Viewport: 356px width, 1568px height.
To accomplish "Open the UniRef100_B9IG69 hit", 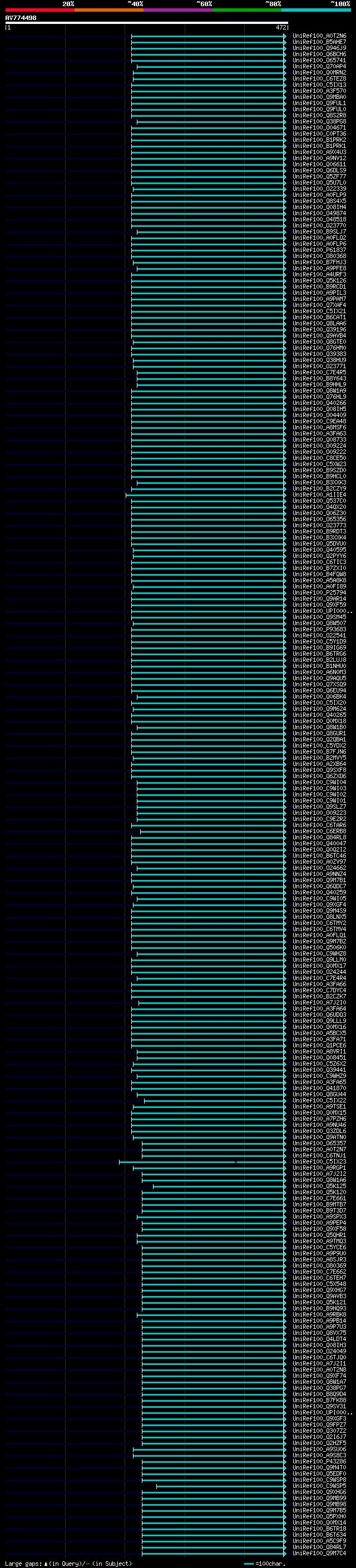I will [319, 647].
